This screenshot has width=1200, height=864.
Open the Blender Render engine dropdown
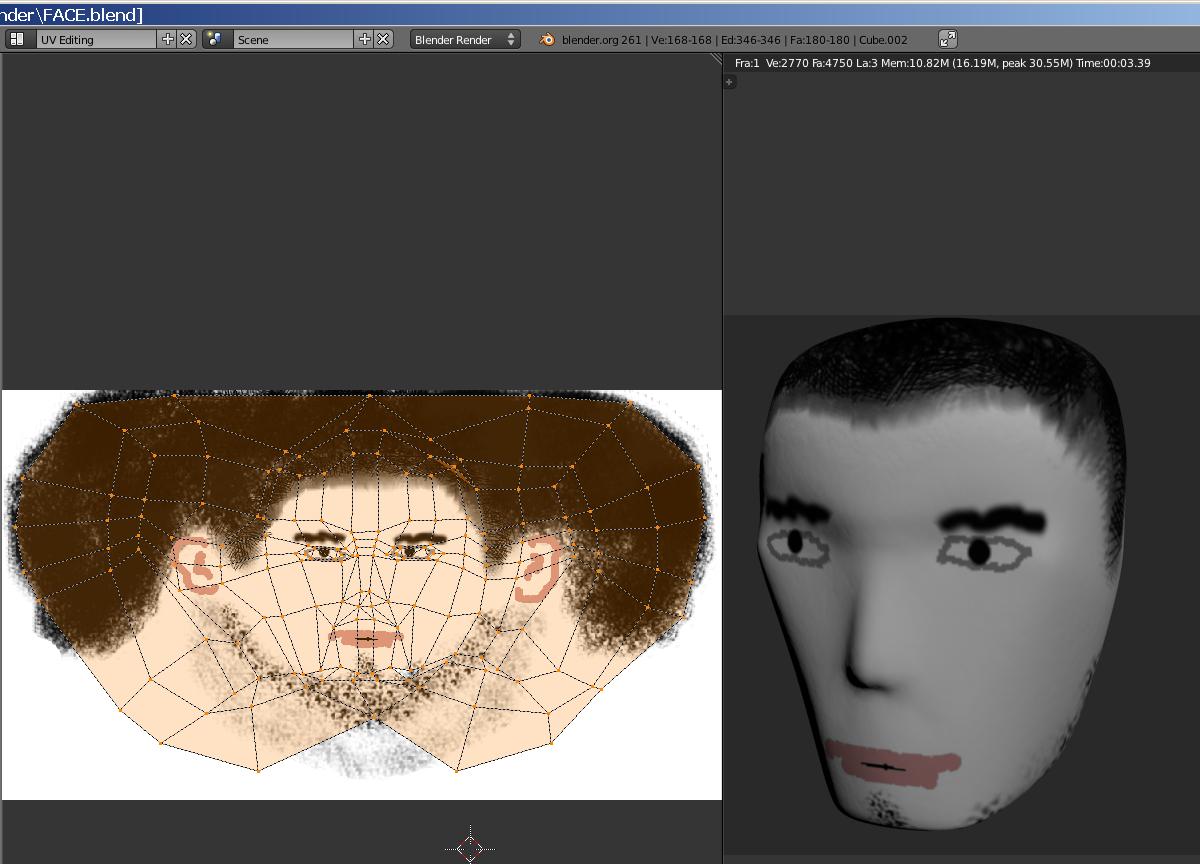point(465,39)
